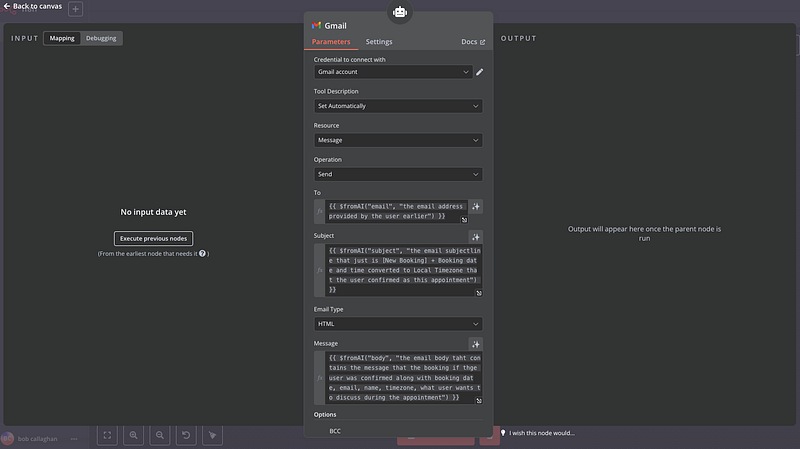This screenshot has height=449, width=800.
Task: Open the Email Type dropdown set to HTML
Action: click(x=398, y=324)
